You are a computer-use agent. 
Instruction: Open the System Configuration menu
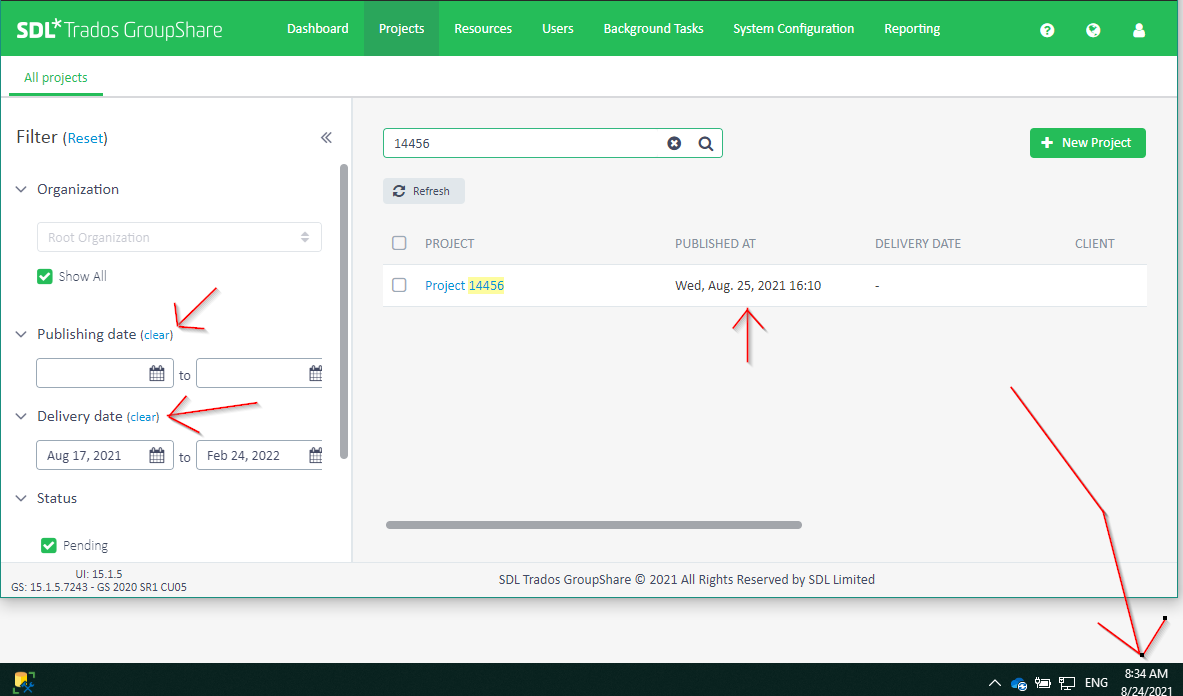pyautogui.click(x=793, y=29)
